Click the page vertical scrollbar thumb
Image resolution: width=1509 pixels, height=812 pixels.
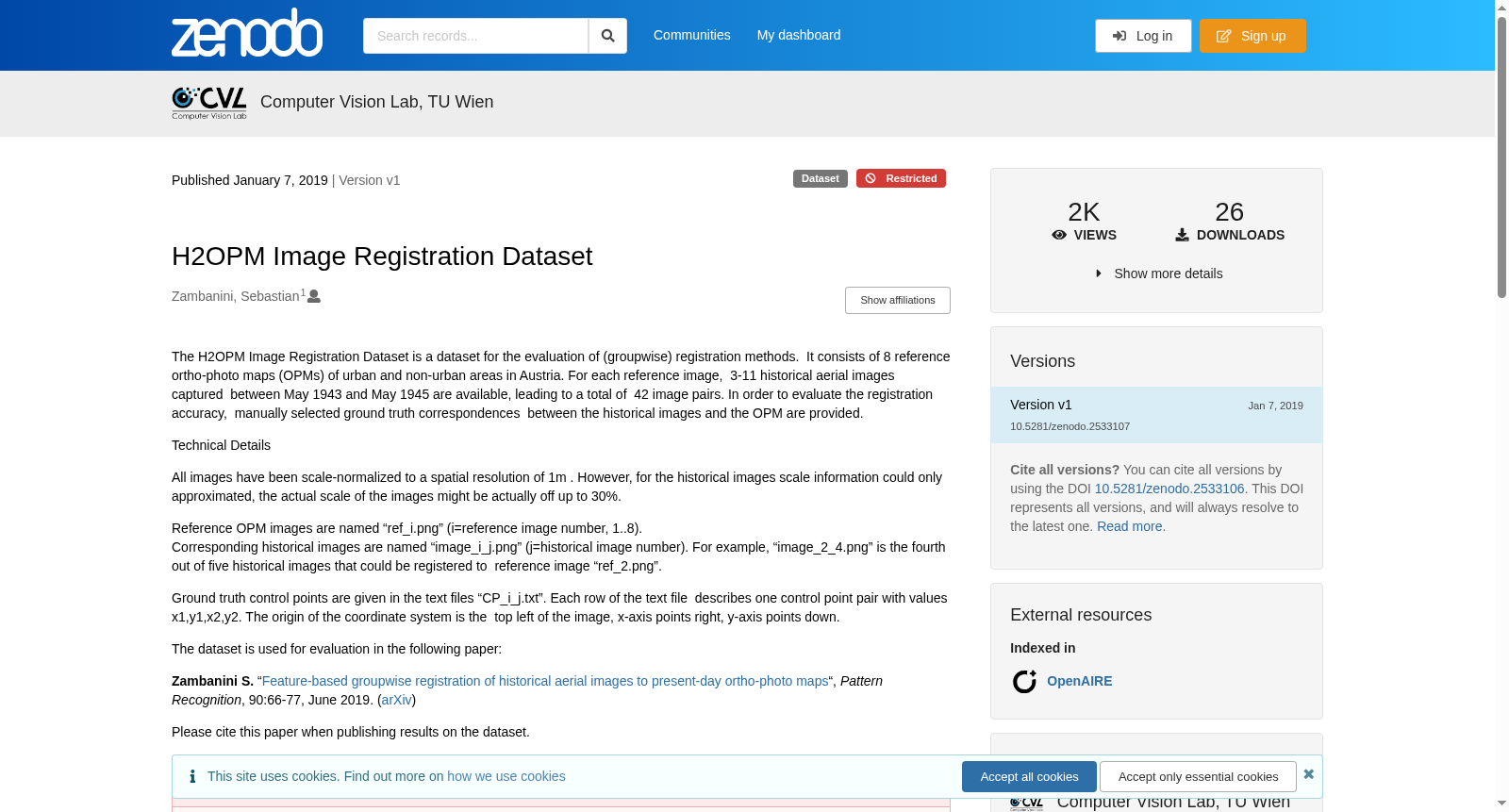pyautogui.click(x=1501, y=156)
